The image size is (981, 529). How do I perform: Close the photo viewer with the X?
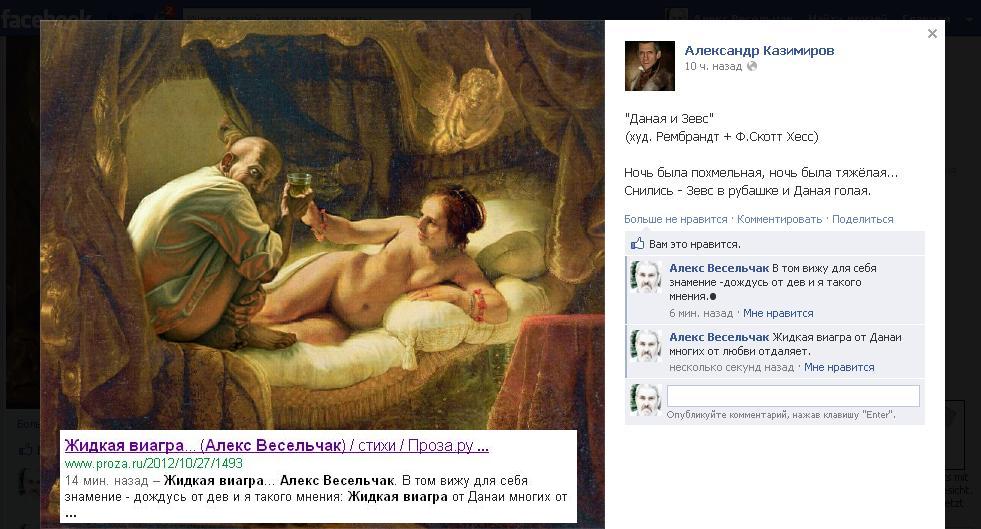(932, 34)
